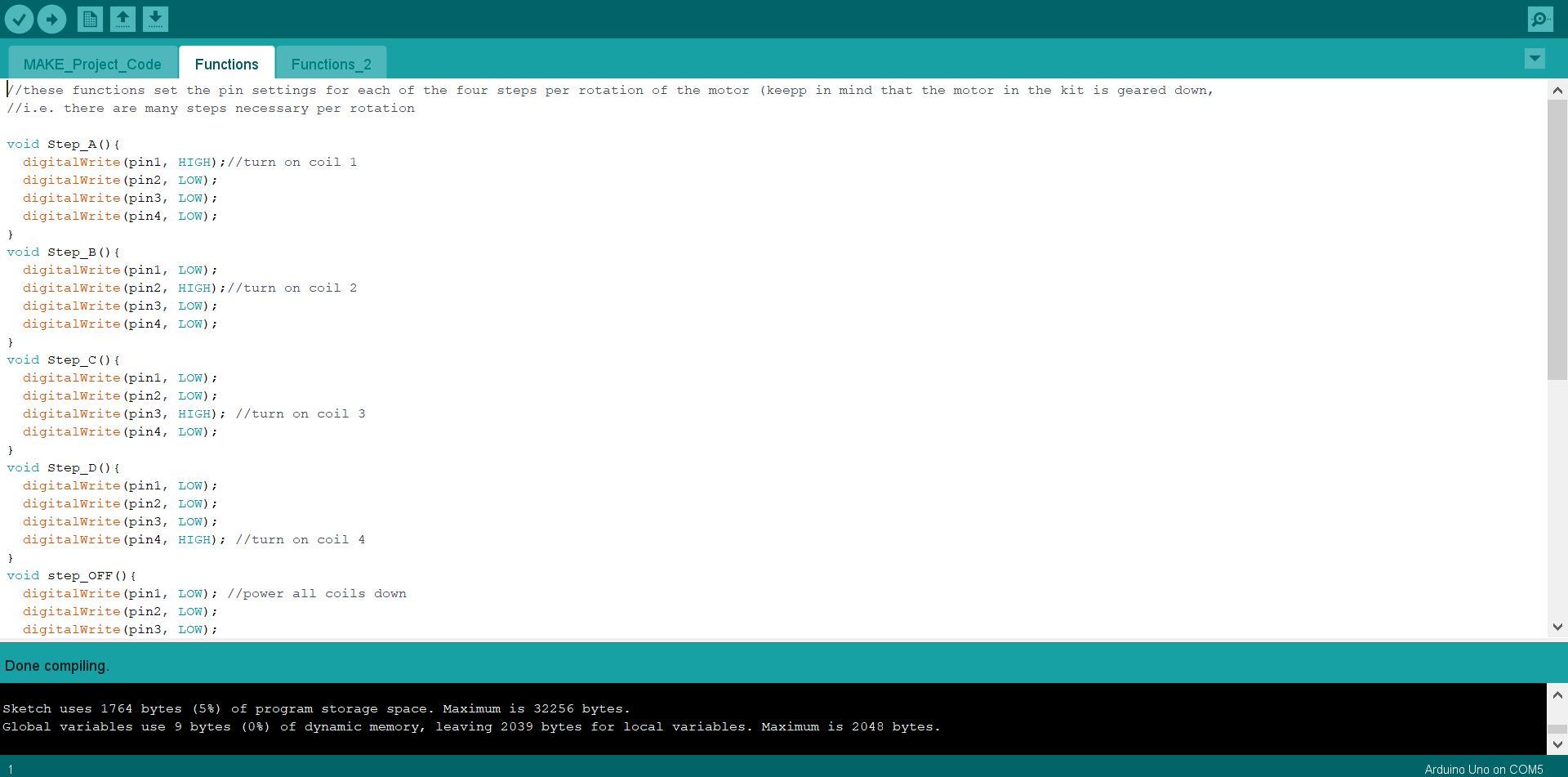Viewport: 1568px width, 777px height.
Task: Click the 'turn on coil 2' comment
Action: click(x=292, y=288)
